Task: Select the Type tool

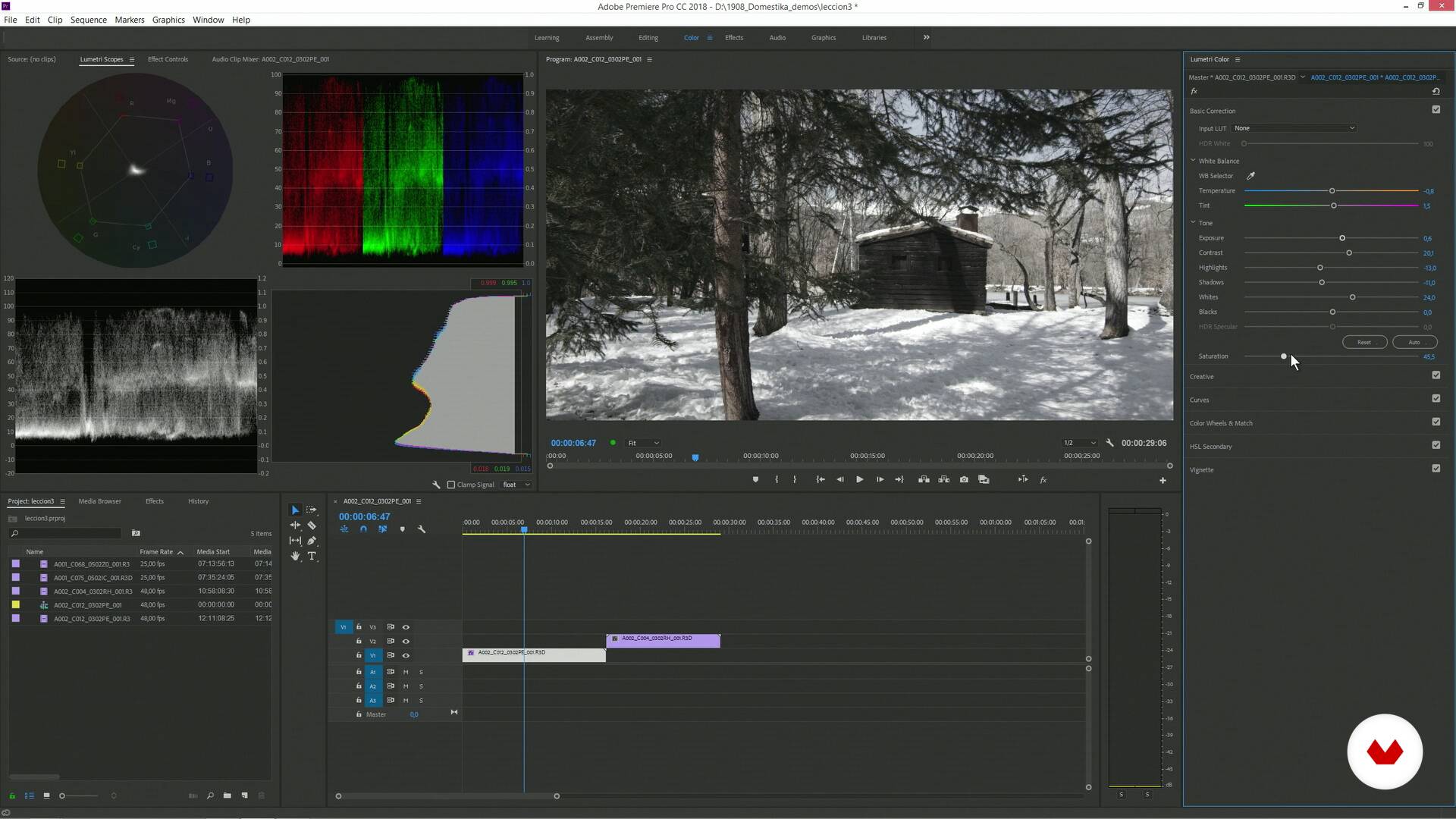Action: (x=312, y=556)
